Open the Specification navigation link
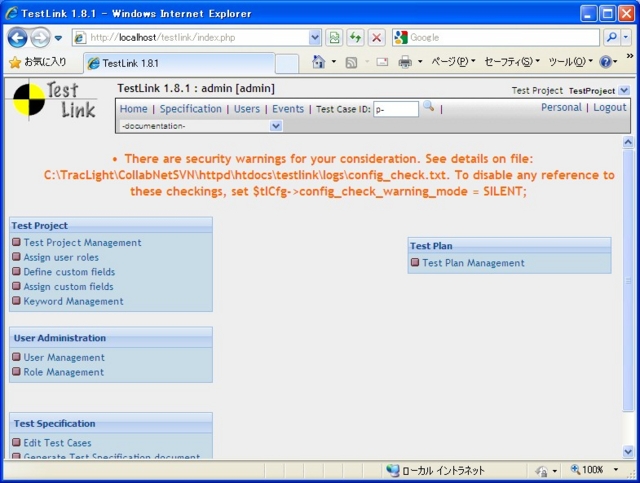This screenshot has width=640, height=483. pyautogui.click(x=191, y=109)
